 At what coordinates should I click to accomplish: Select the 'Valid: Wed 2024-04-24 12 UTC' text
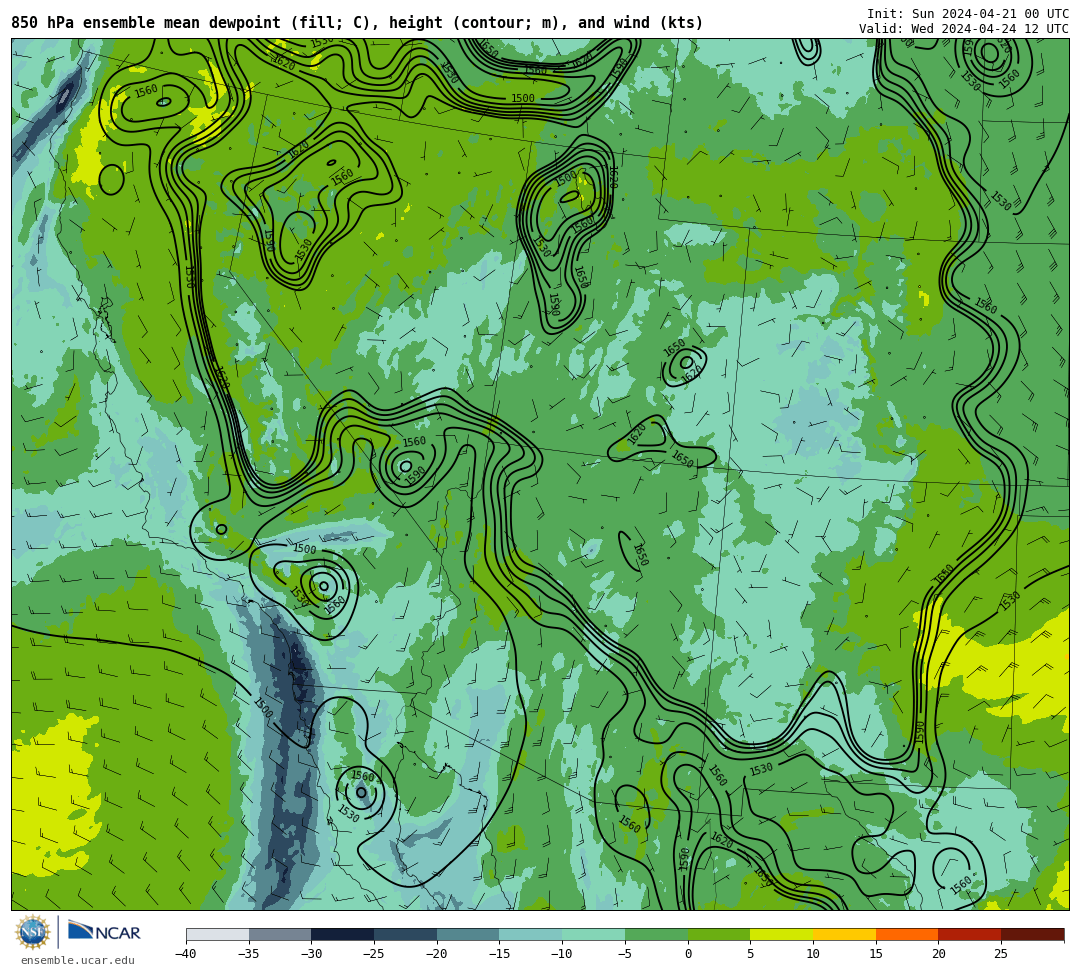click(x=964, y=29)
